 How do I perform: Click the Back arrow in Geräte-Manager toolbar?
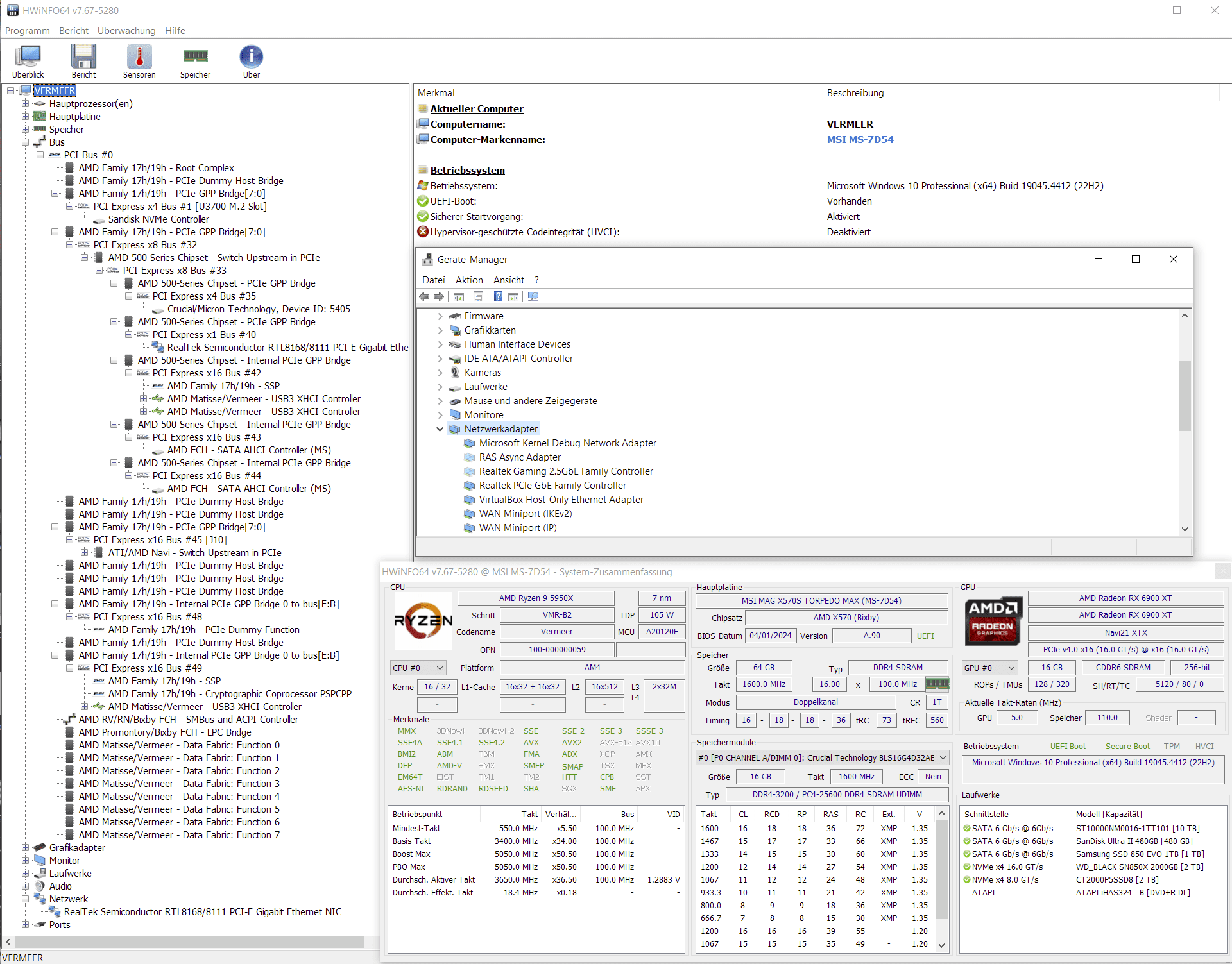(x=424, y=296)
